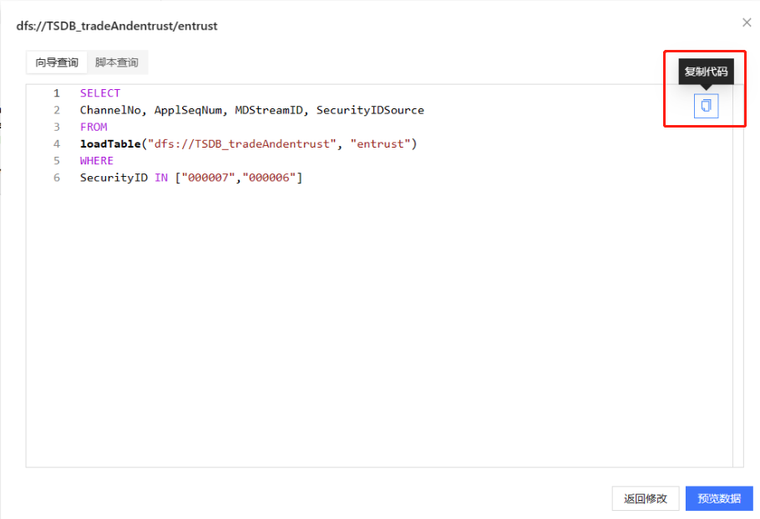Click line number 1 in the gutter

pos(57,93)
